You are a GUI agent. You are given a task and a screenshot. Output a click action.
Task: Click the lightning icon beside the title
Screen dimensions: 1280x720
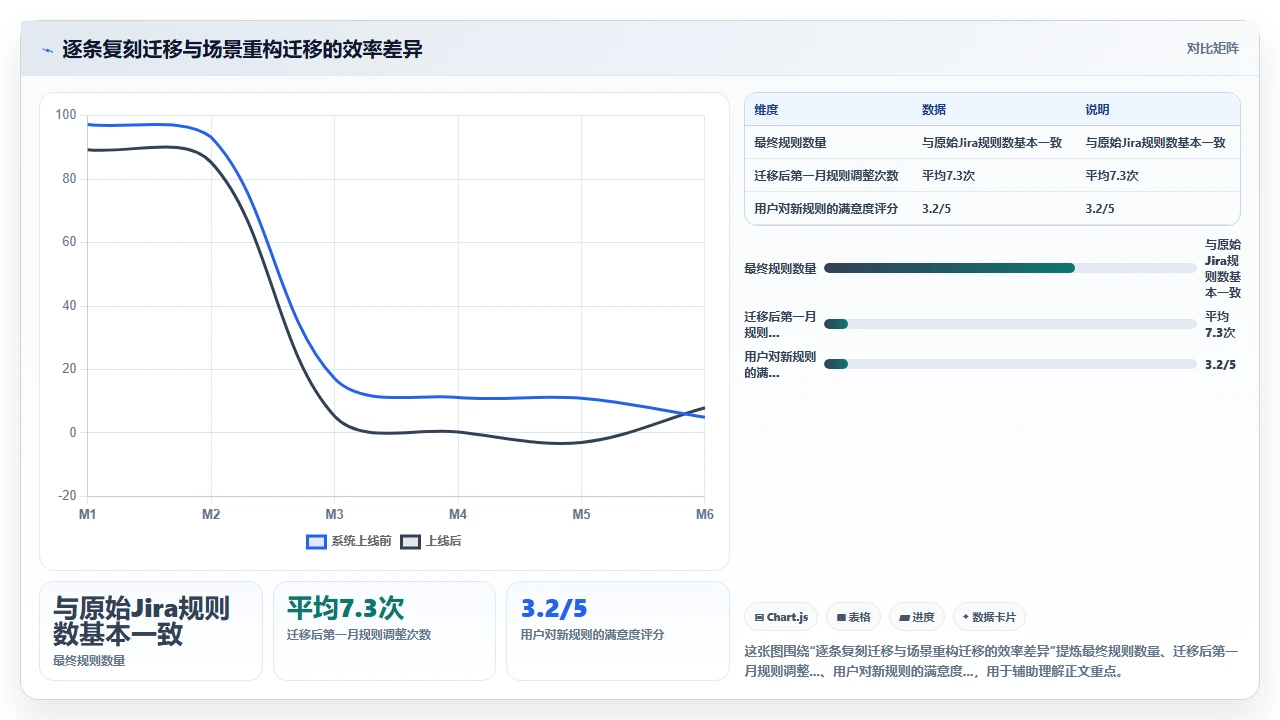[x=47, y=49]
